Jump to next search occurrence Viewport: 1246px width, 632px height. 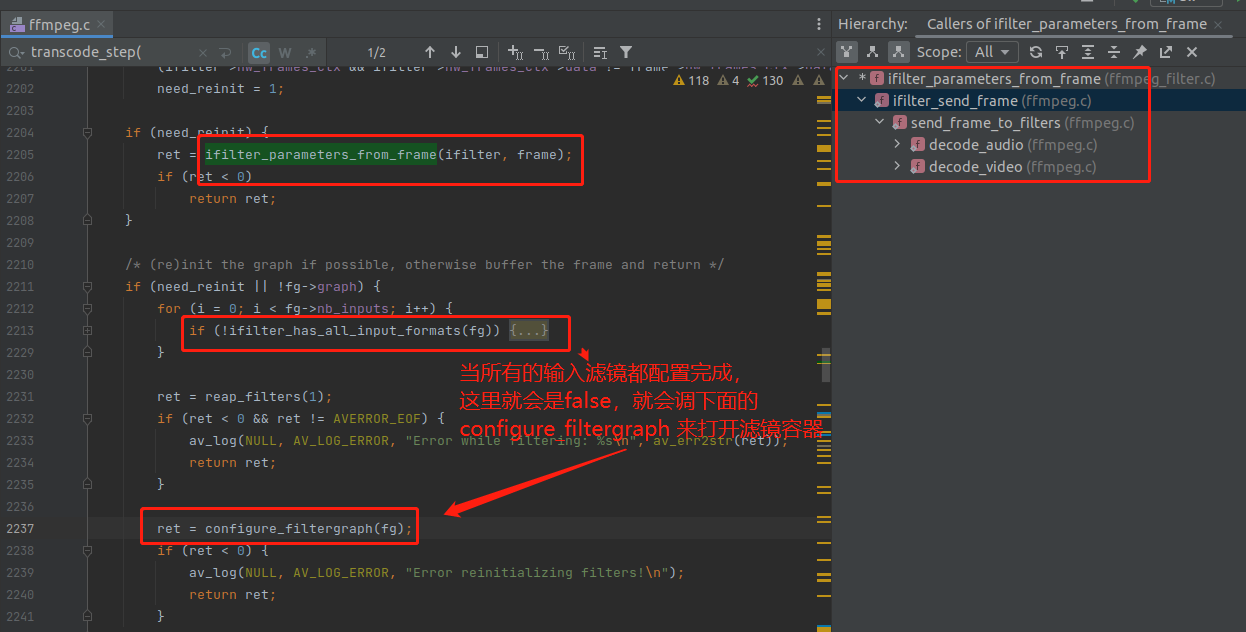click(x=456, y=52)
